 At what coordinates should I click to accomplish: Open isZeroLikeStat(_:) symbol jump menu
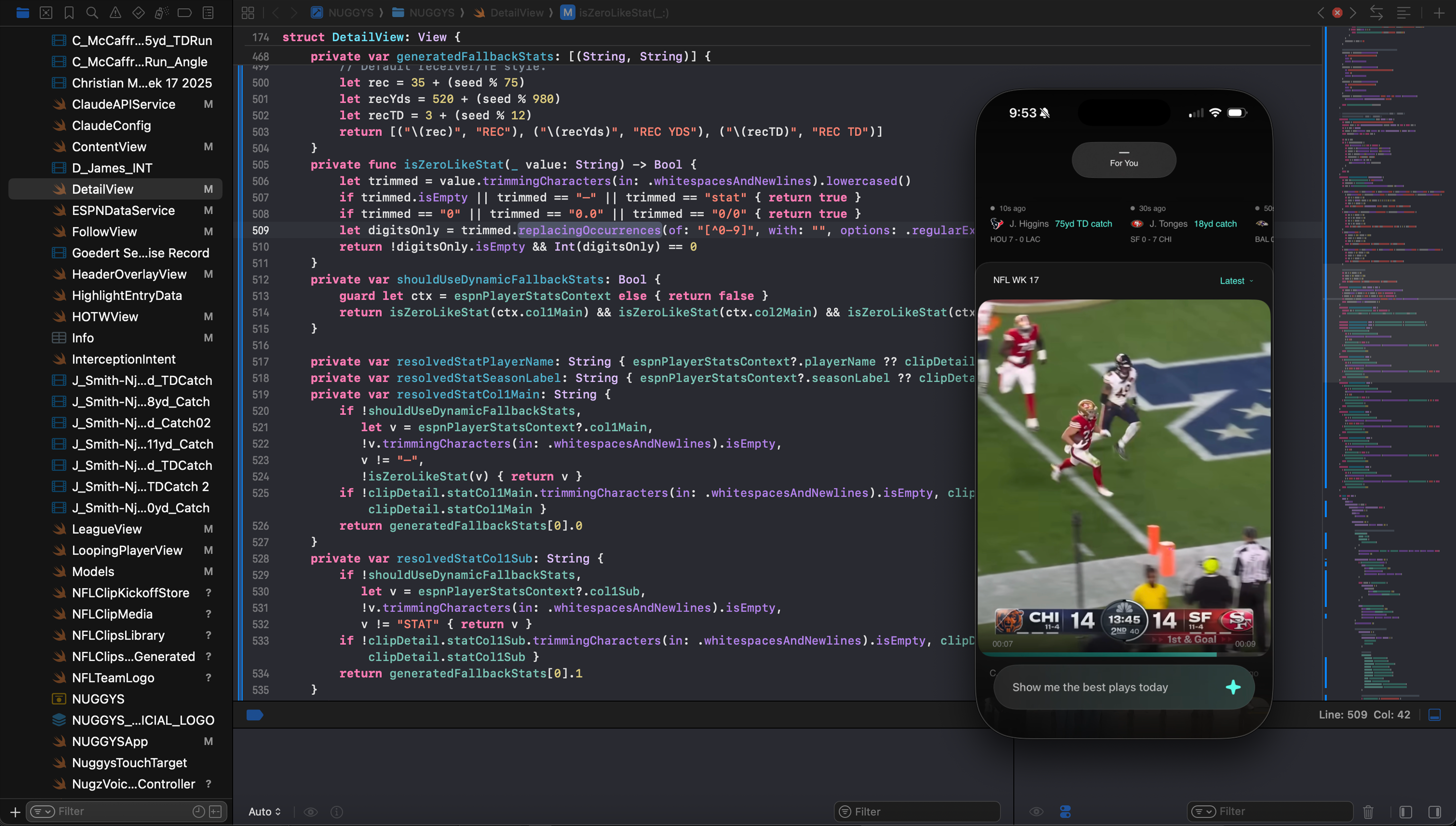click(x=615, y=12)
